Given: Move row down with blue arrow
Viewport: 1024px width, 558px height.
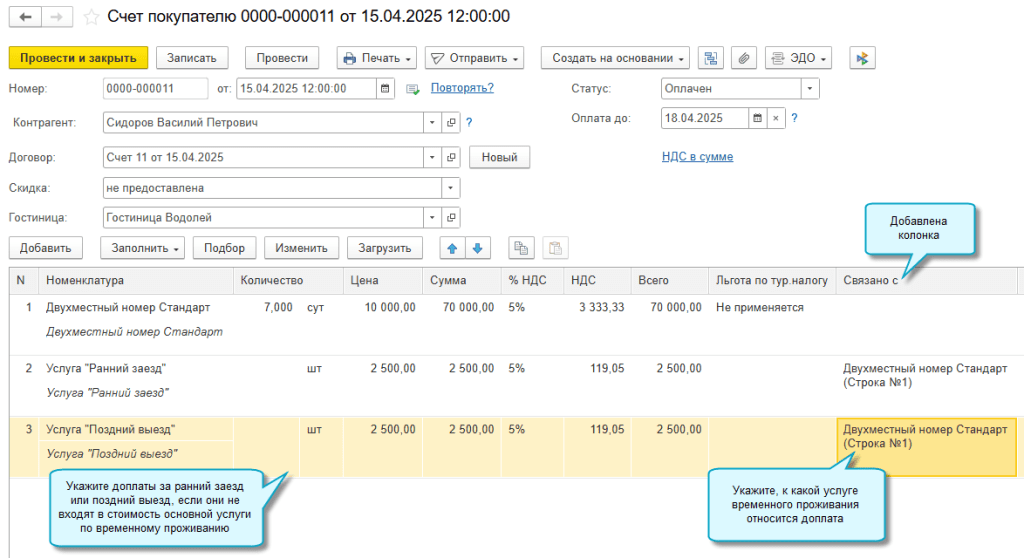Looking at the screenshot, I should pyautogui.click(x=477, y=248).
